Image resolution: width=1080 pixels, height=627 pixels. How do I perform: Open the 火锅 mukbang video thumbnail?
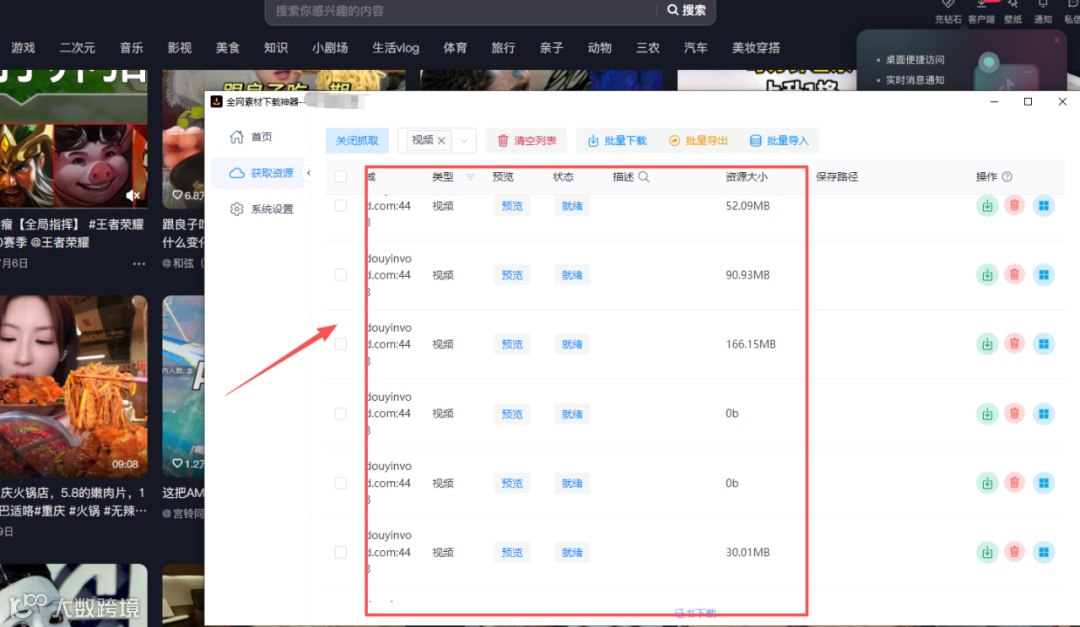[74, 386]
